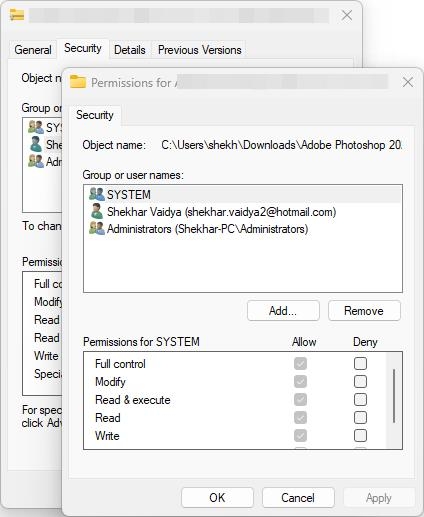Tick the Deny checkbox for Read & execute

pos(360,400)
